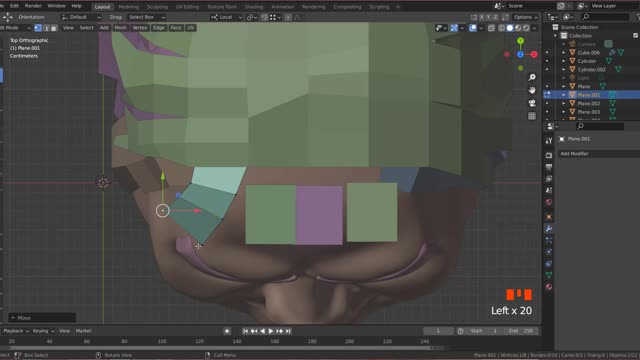Image resolution: width=640 pixels, height=360 pixels.
Task: Click the outliner search field
Action: click(606, 17)
